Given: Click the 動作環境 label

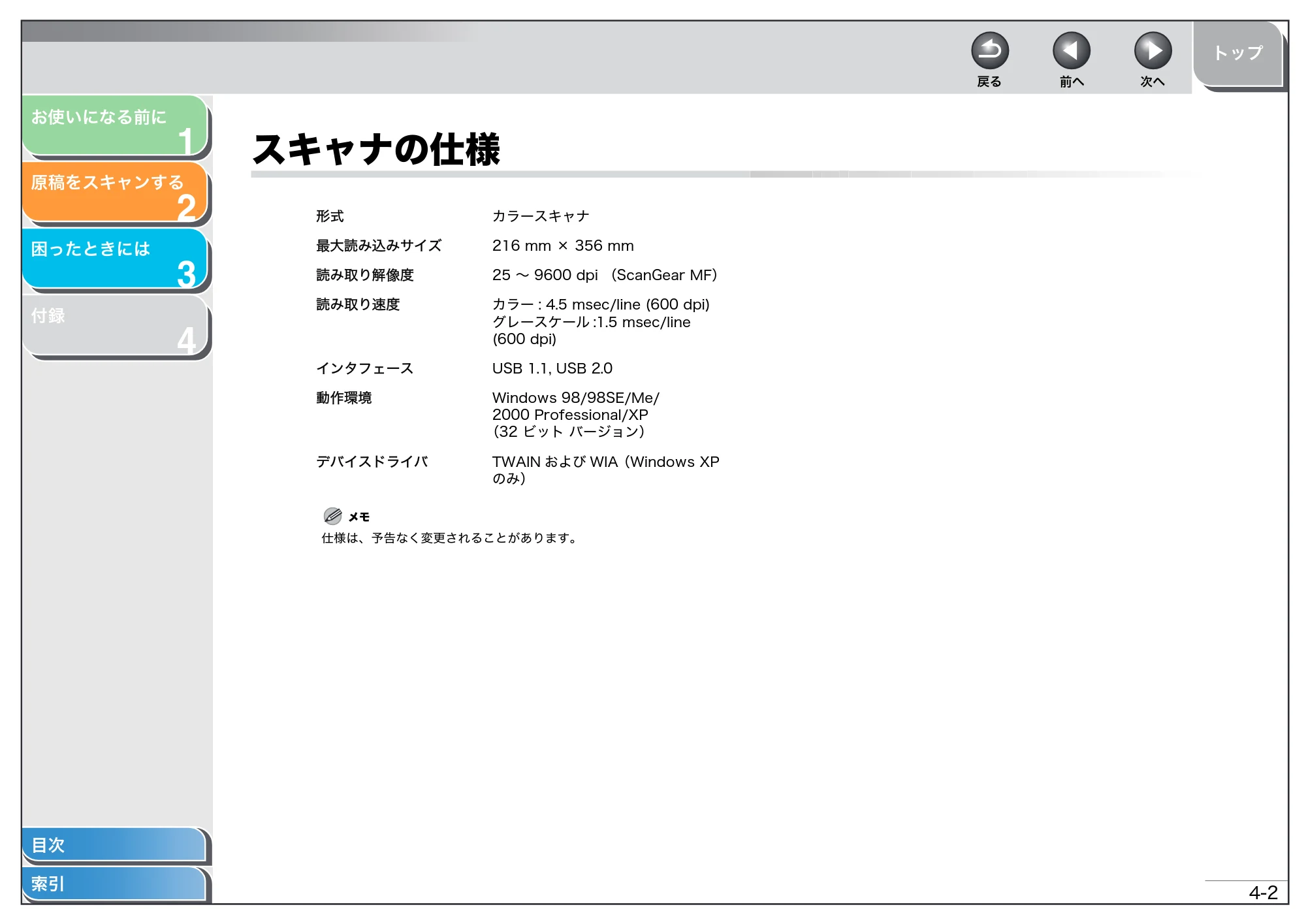Looking at the screenshot, I should [344, 398].
